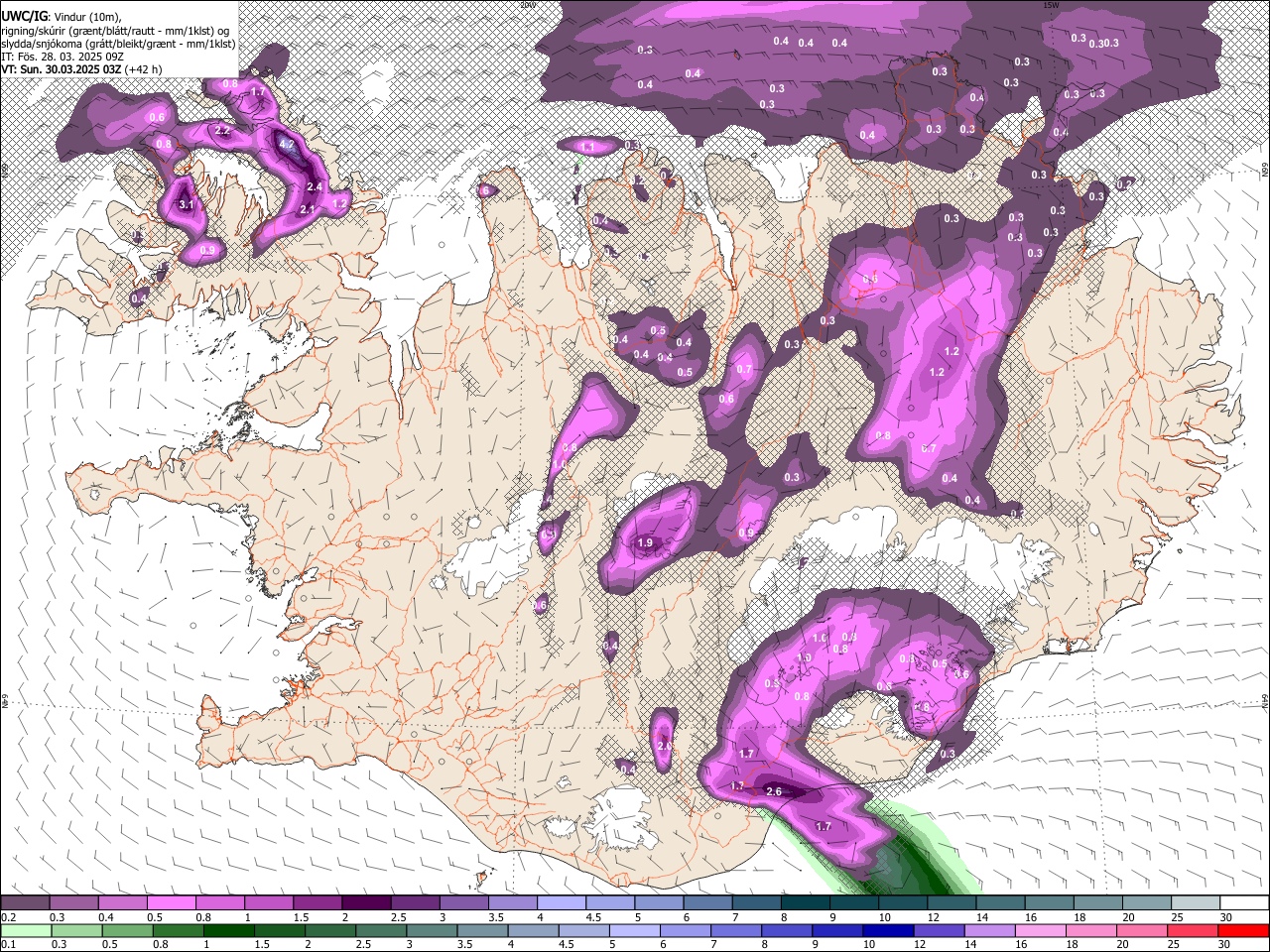This screenshot has width=1270, height=952.
Task: Click the 0.2 label on the upper scale
Action: click(x=9, y=917)
